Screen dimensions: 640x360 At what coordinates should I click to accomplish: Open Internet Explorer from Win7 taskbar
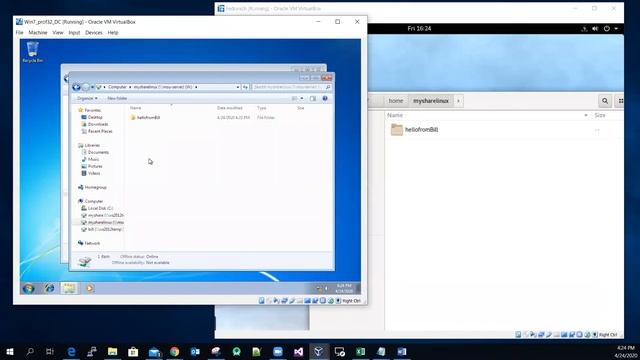[50, 288]
